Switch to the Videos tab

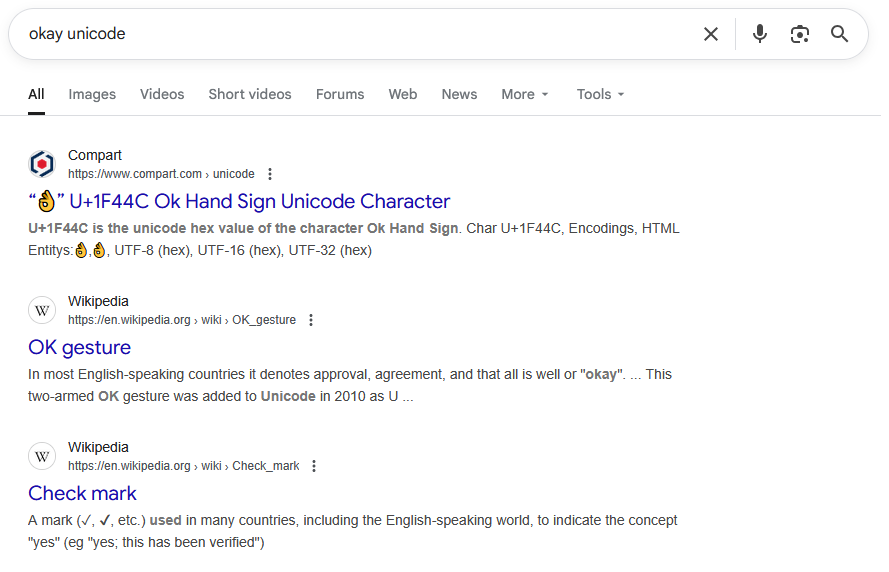point(162,94)
